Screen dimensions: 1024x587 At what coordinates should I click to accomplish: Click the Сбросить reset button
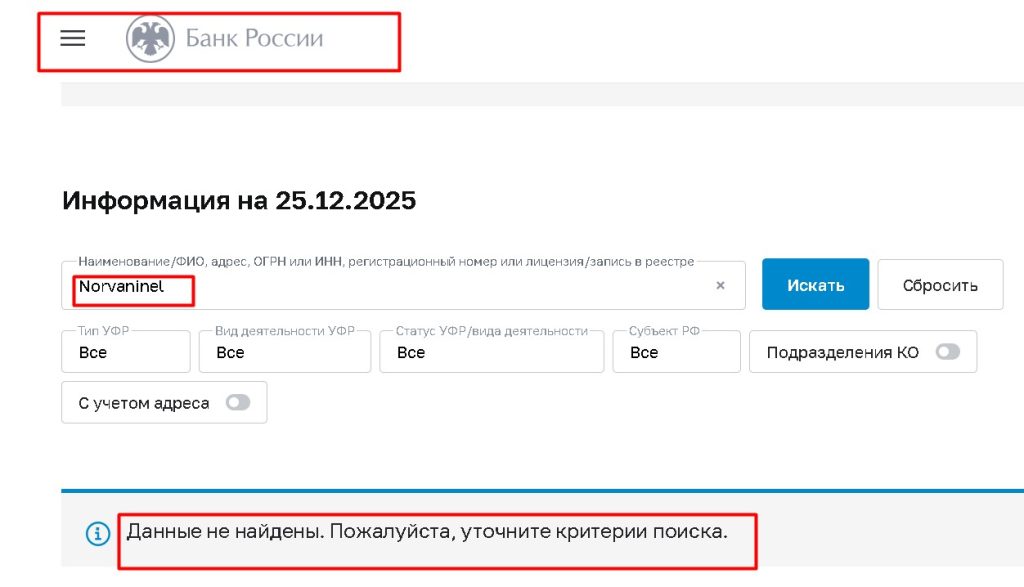939,284
